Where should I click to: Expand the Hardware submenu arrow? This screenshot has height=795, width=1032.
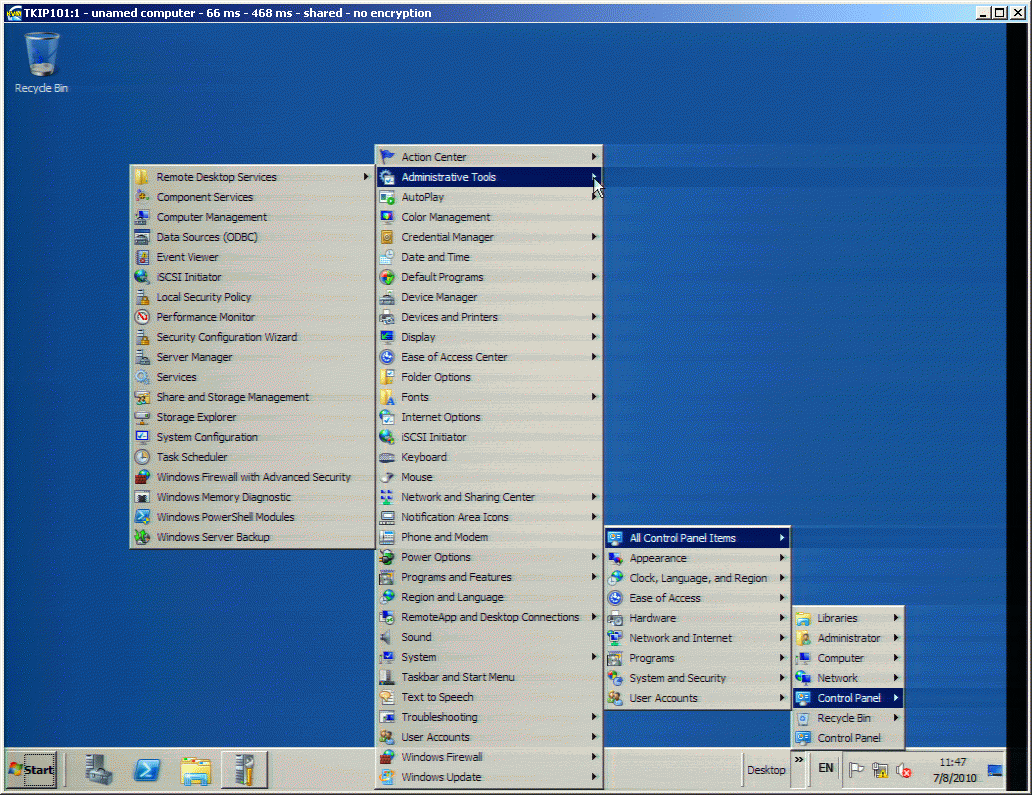(x=782, y=618)
